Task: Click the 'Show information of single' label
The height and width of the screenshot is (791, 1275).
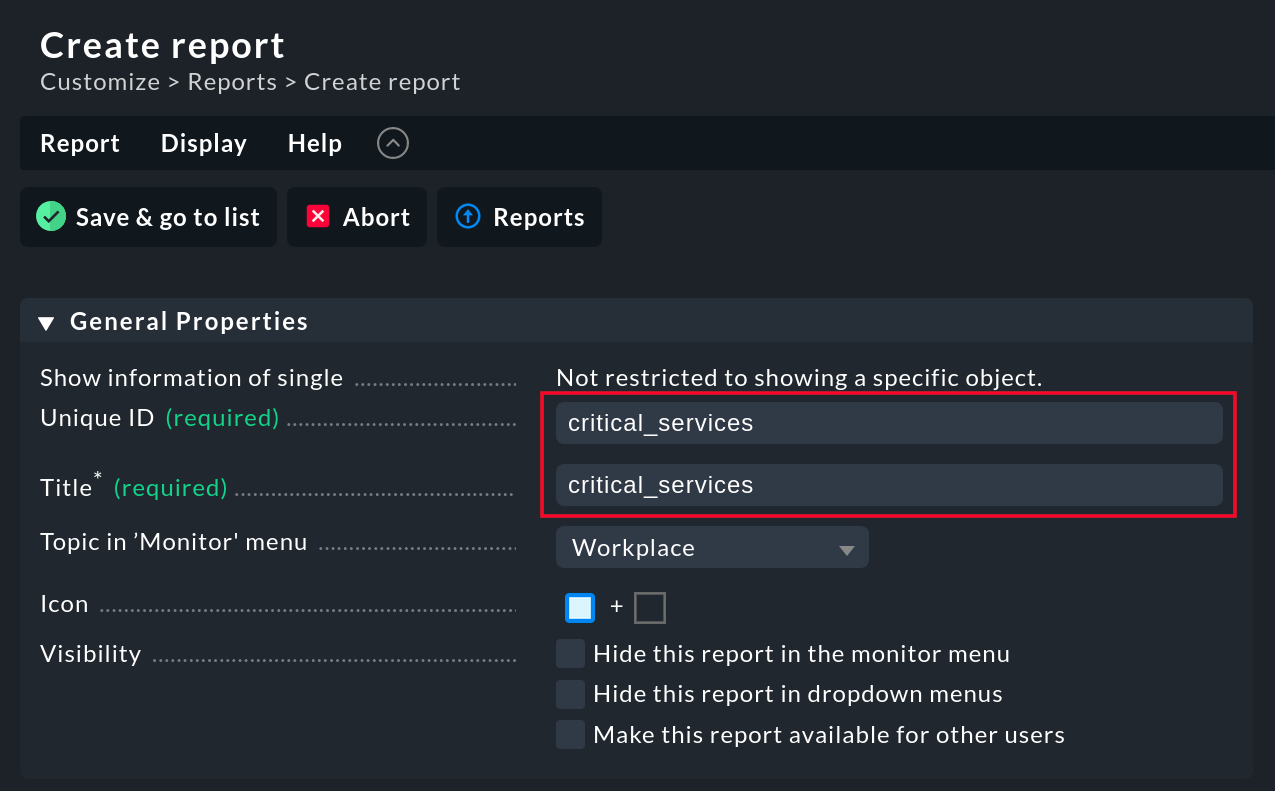Action: pyautogui.click(x=191, y=378)
